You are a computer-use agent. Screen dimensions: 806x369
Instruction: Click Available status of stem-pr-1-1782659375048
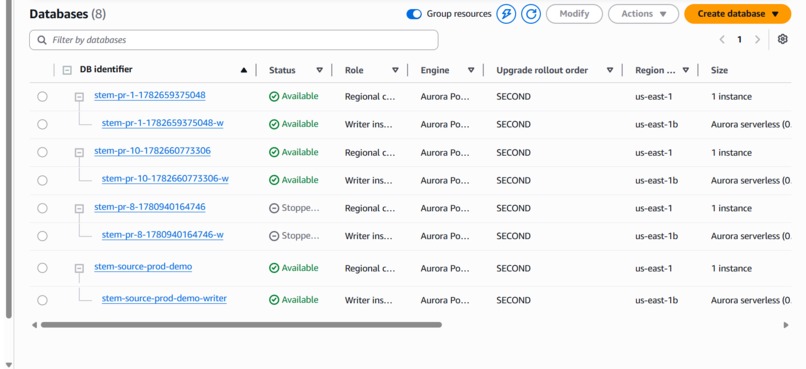point(294,97)
